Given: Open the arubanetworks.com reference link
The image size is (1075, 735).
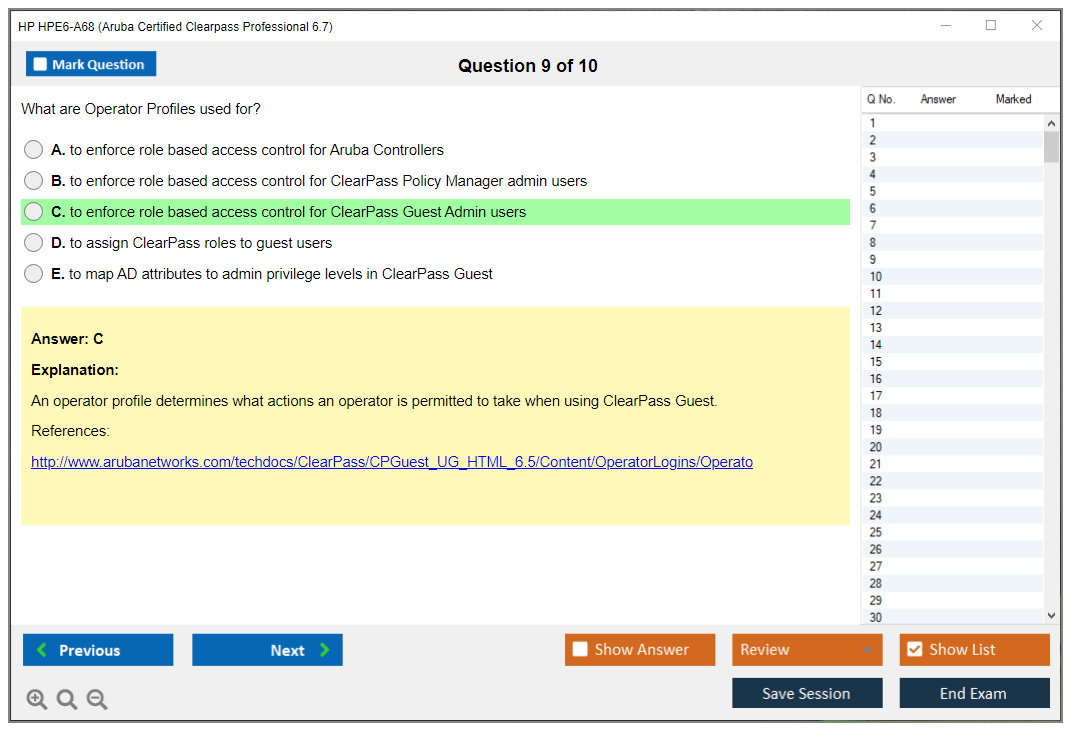Looking at the screenshot, I should click(391, 462).
